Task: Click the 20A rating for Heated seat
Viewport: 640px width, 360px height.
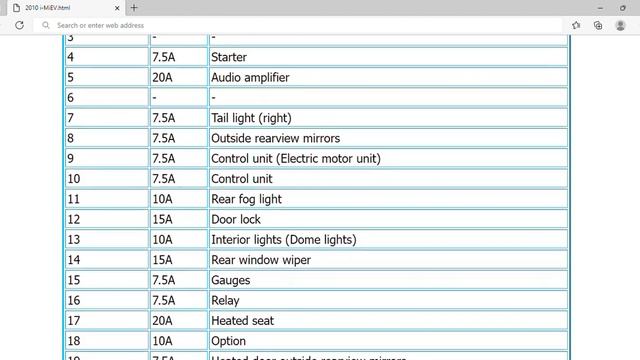Action: (x=179, y=321)
